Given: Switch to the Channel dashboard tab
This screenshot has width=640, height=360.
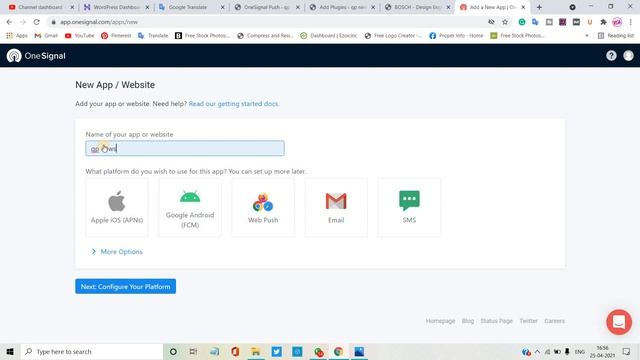Looking at the screenshot, I should tap(40, 7).
